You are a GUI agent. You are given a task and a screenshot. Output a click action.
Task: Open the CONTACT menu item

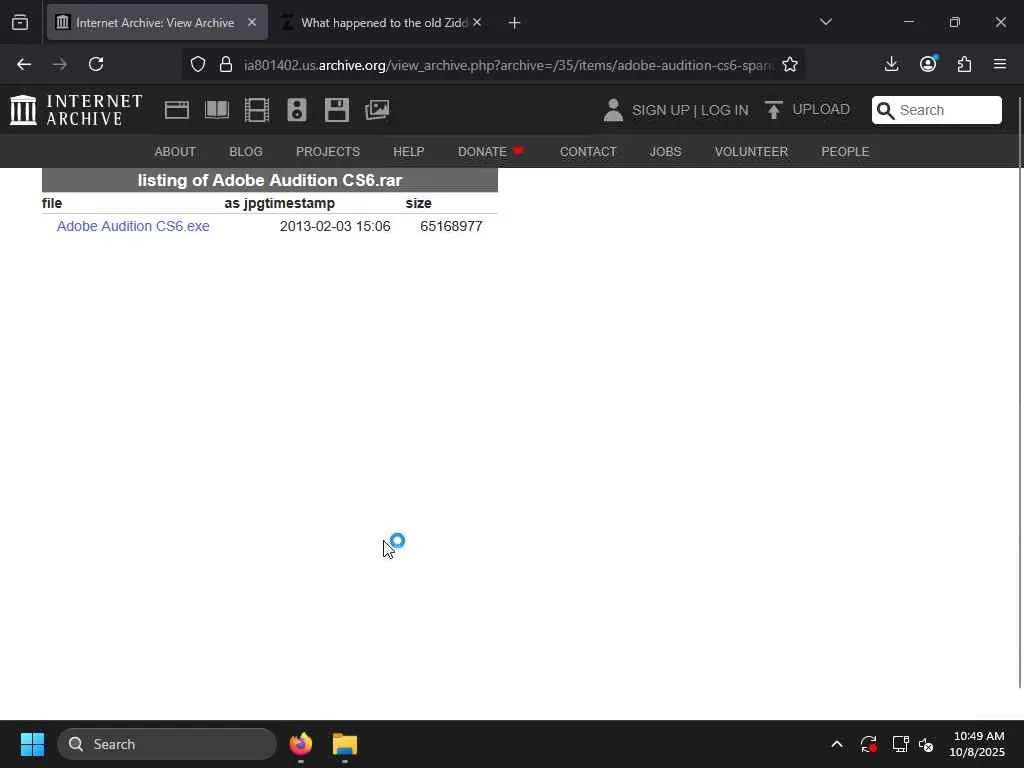(x=588, y=152)
